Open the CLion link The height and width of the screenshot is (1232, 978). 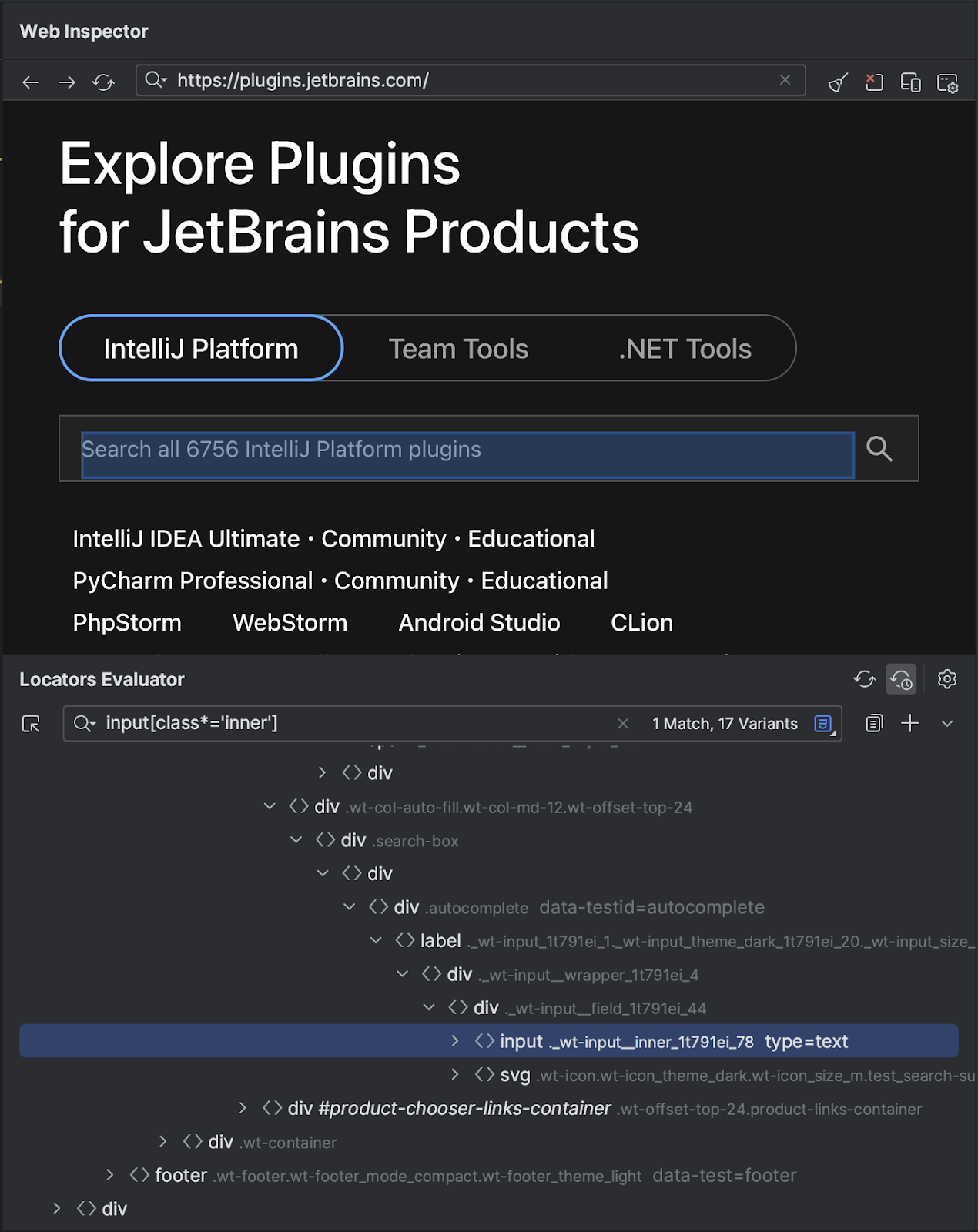pyautogui.click(x=641, y=622)
